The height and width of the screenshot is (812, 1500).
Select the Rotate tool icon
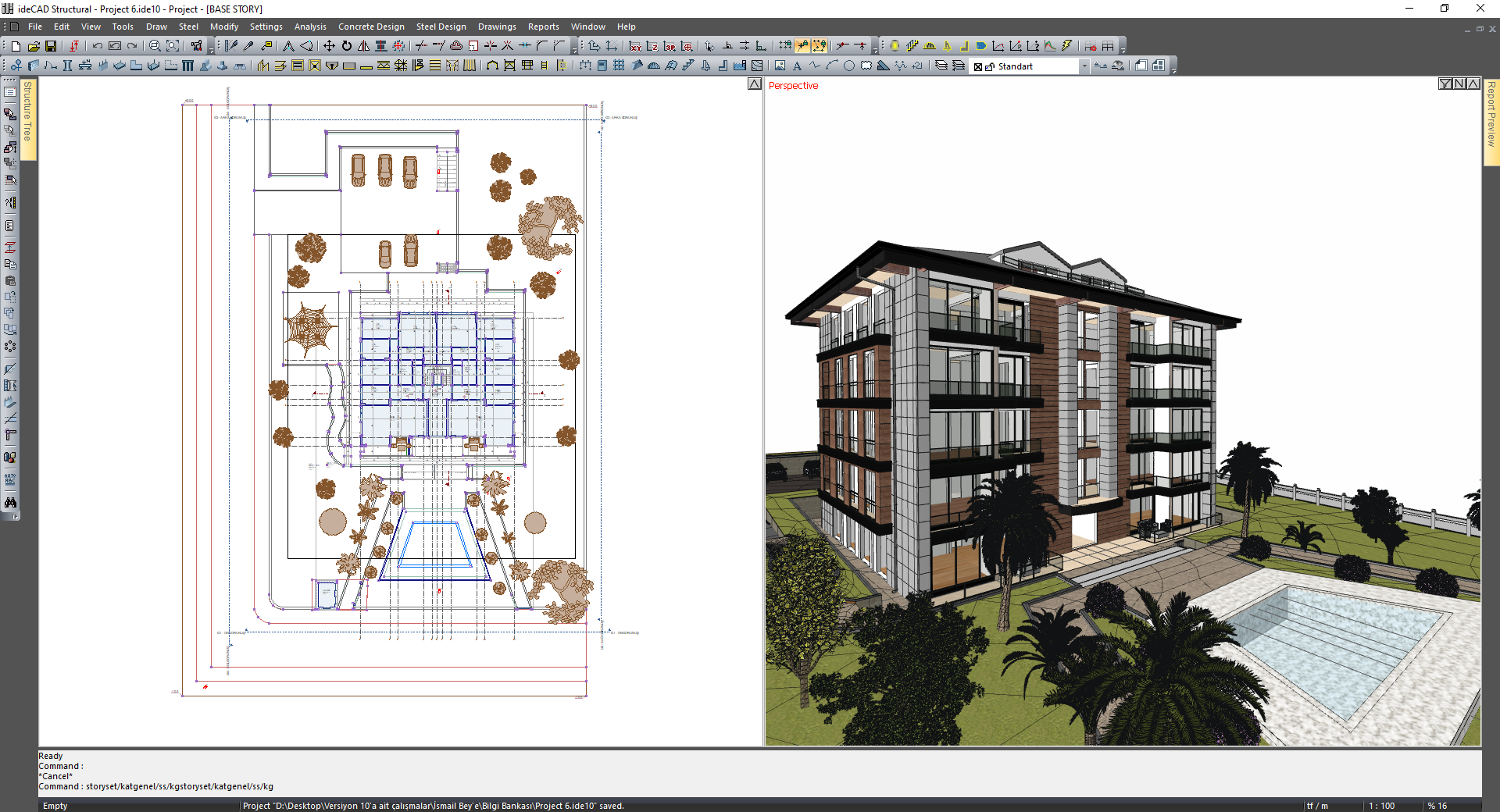pyautogui.click(x=346, y=46)
